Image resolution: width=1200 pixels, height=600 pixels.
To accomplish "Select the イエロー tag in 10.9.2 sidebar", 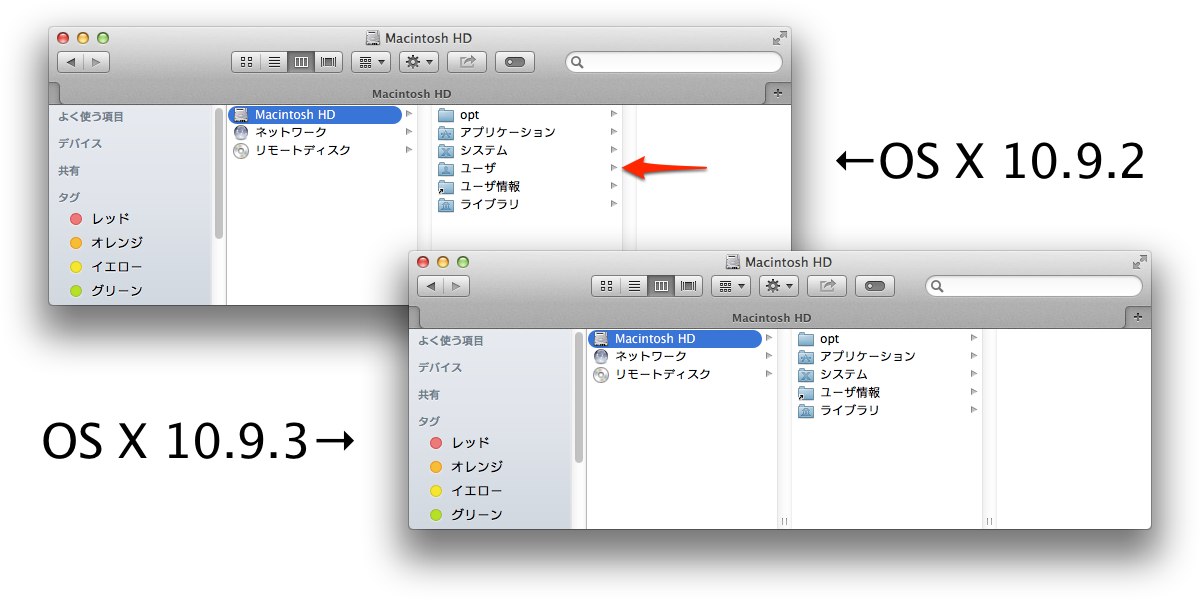I will tap(116, 267).
